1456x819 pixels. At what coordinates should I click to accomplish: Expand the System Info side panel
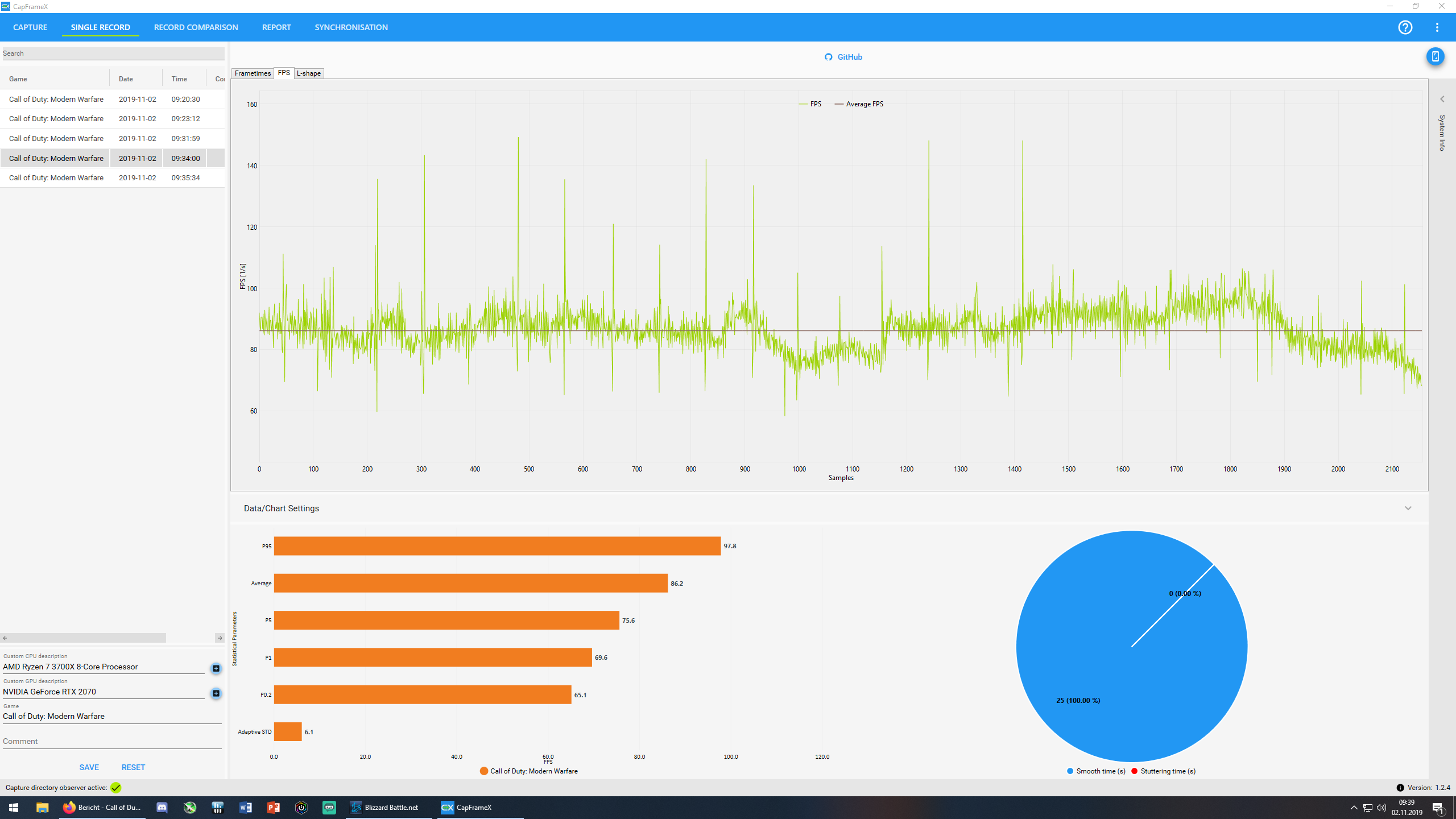1442,100
